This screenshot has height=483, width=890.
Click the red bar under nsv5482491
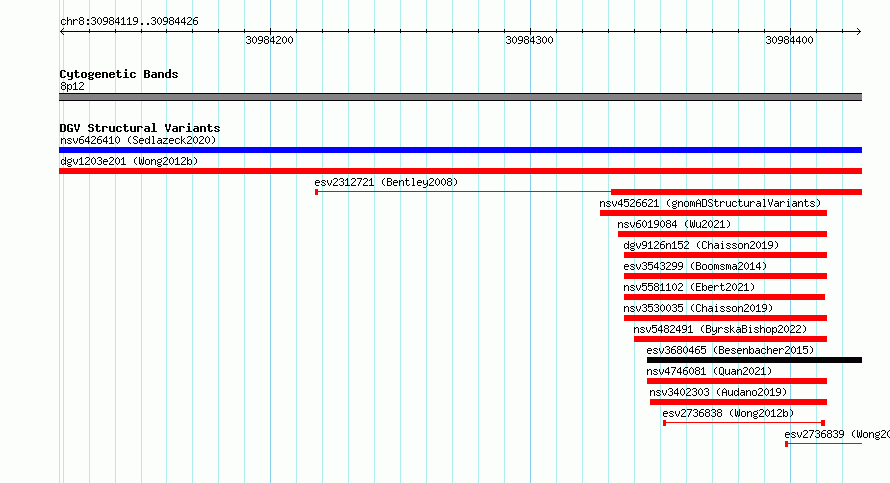pyautogui.click(x=731, y=339)
